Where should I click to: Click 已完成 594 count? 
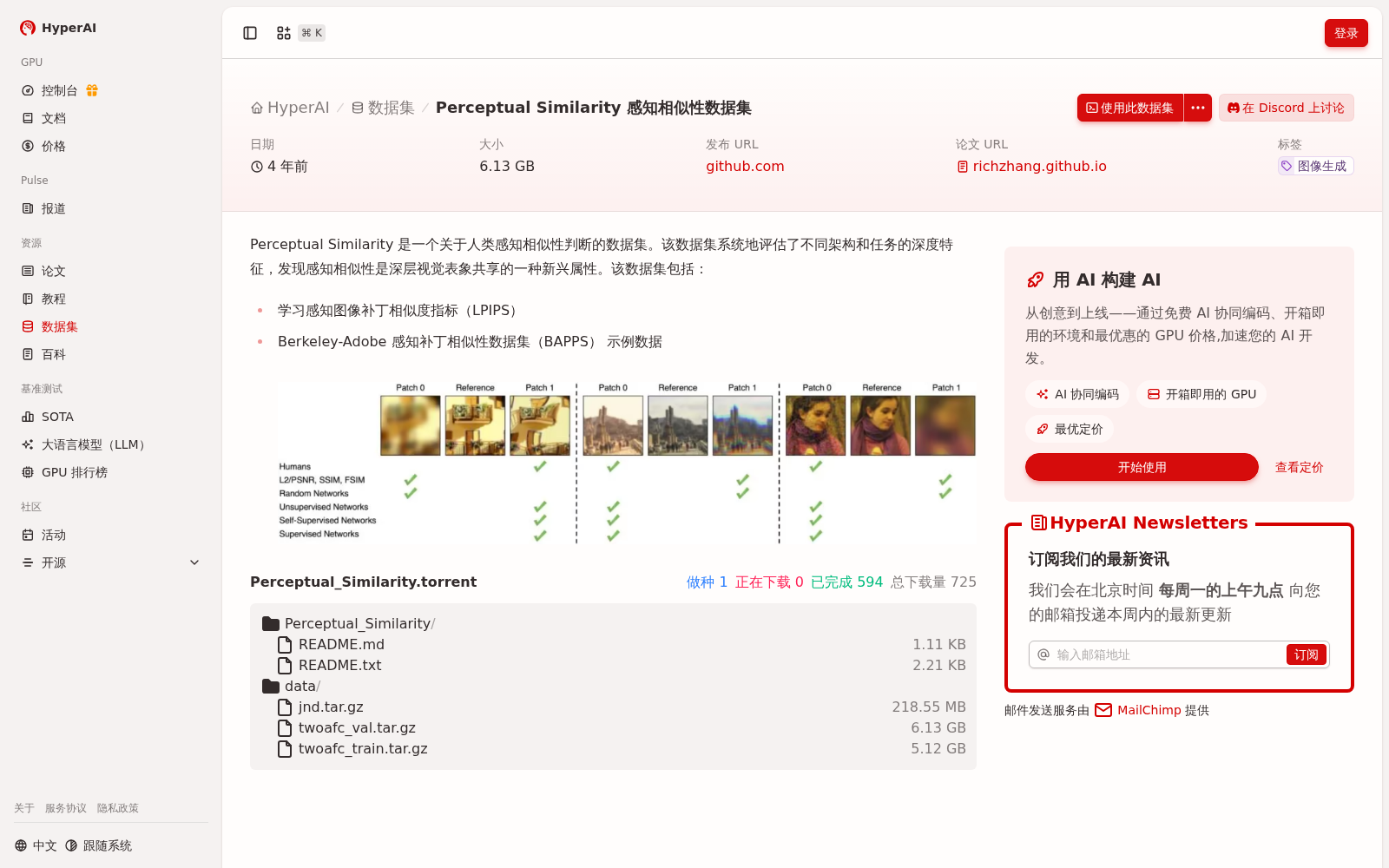[846, 582]
